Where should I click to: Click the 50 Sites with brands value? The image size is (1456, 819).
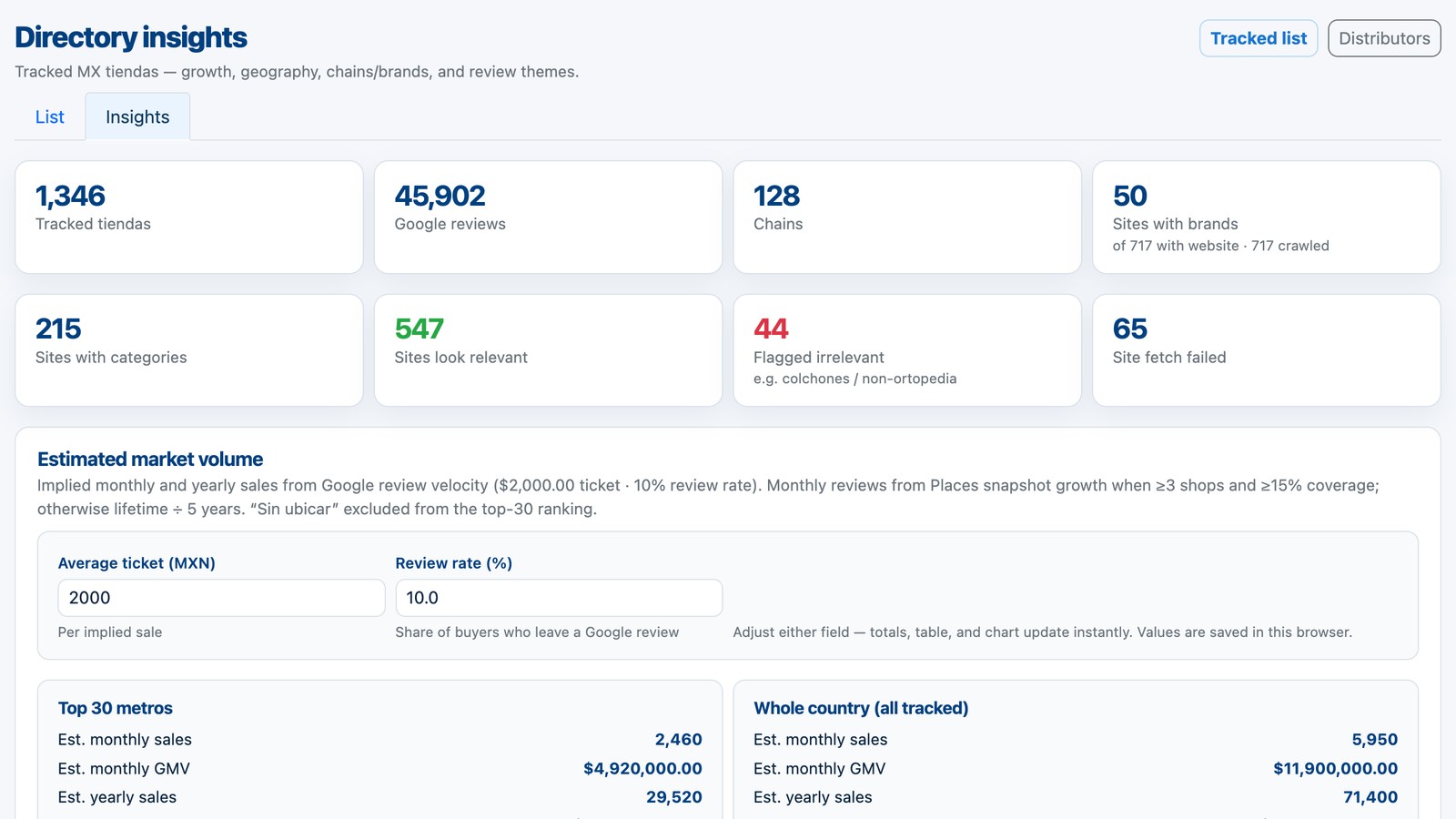(x=1129, y=196)
